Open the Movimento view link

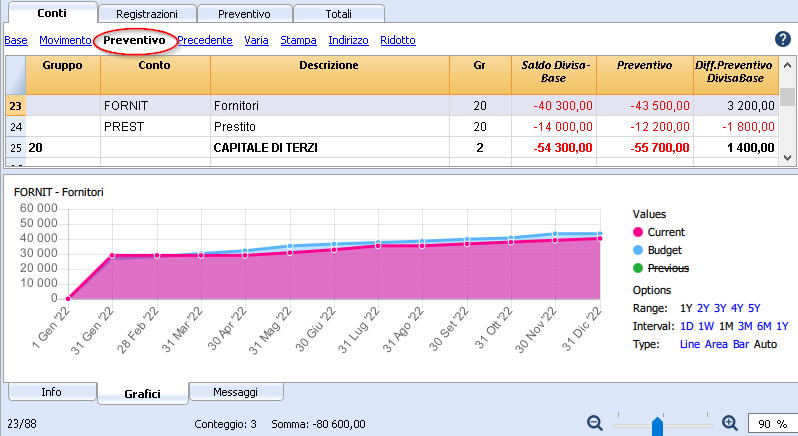point(65,40)
